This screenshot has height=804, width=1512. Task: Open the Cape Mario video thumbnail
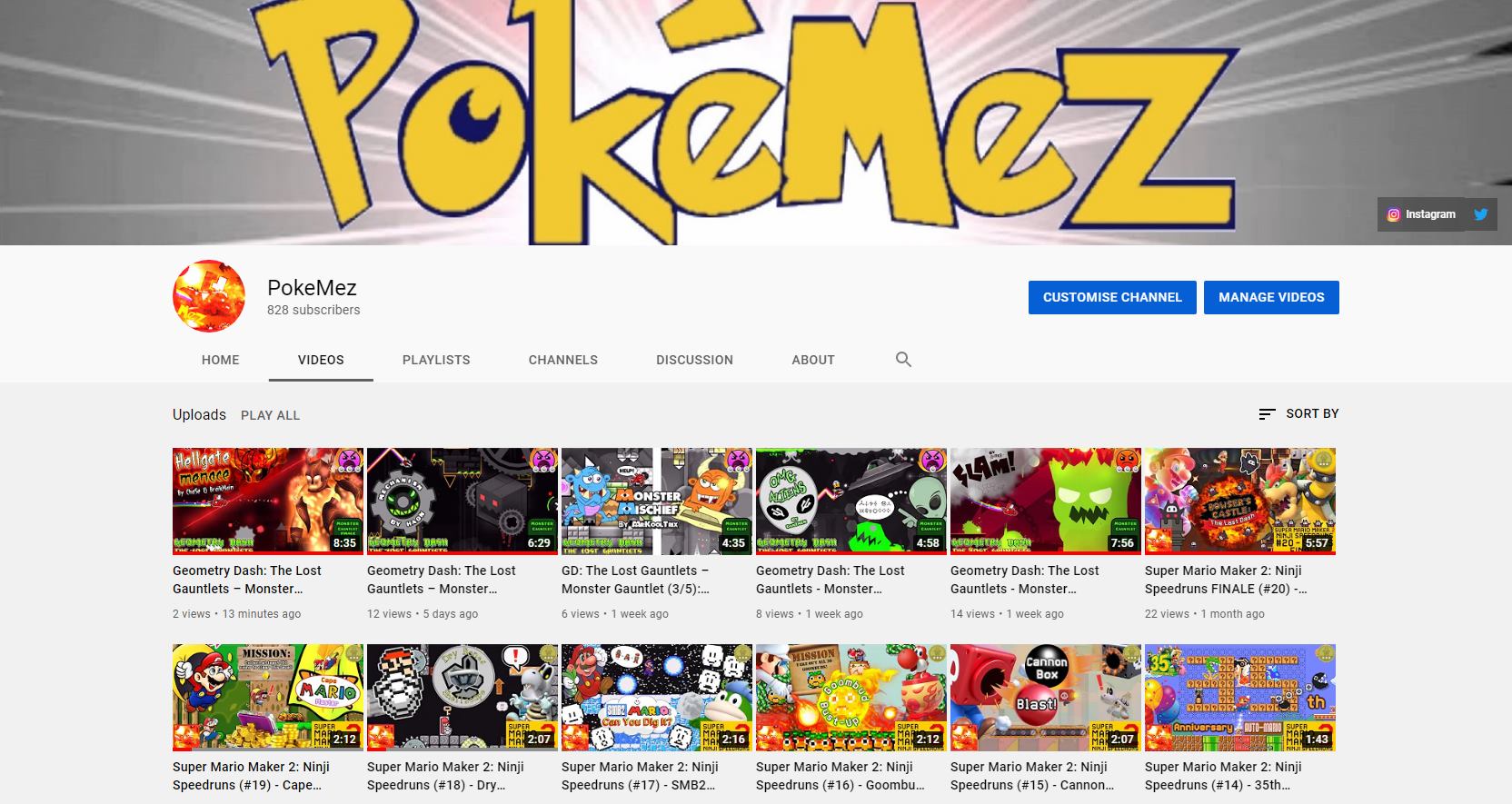[268, 698]
